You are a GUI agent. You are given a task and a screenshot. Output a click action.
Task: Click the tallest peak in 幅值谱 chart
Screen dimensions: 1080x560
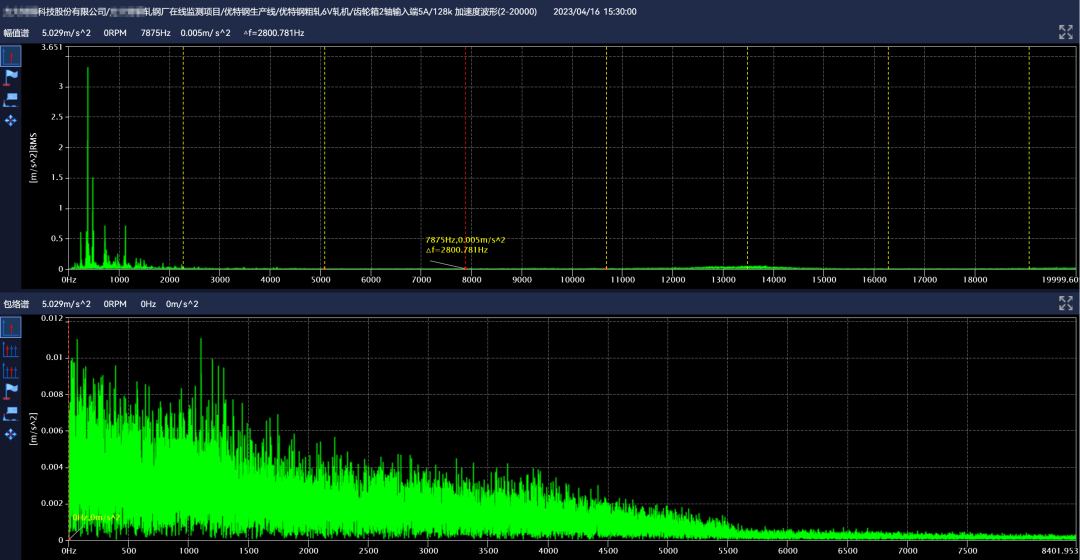(x=88, y=68)
